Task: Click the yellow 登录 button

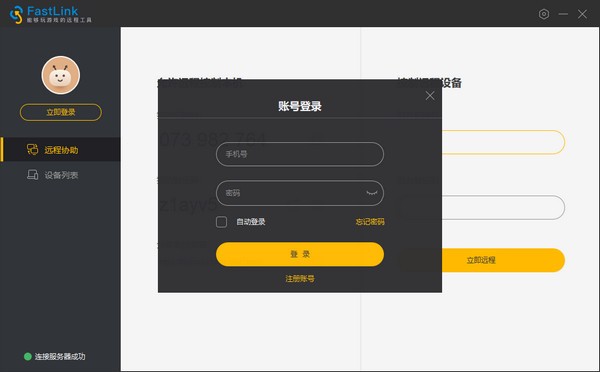Action: 300,254
